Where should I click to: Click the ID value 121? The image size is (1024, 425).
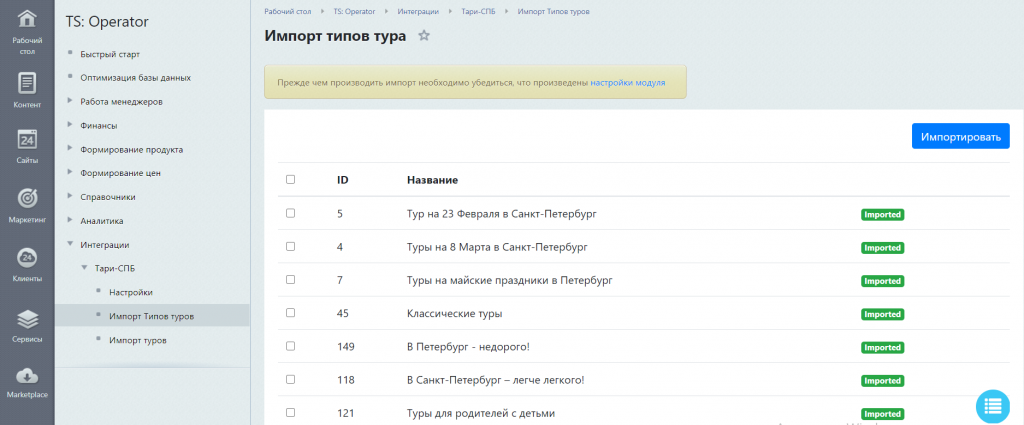tap(345, 413)
